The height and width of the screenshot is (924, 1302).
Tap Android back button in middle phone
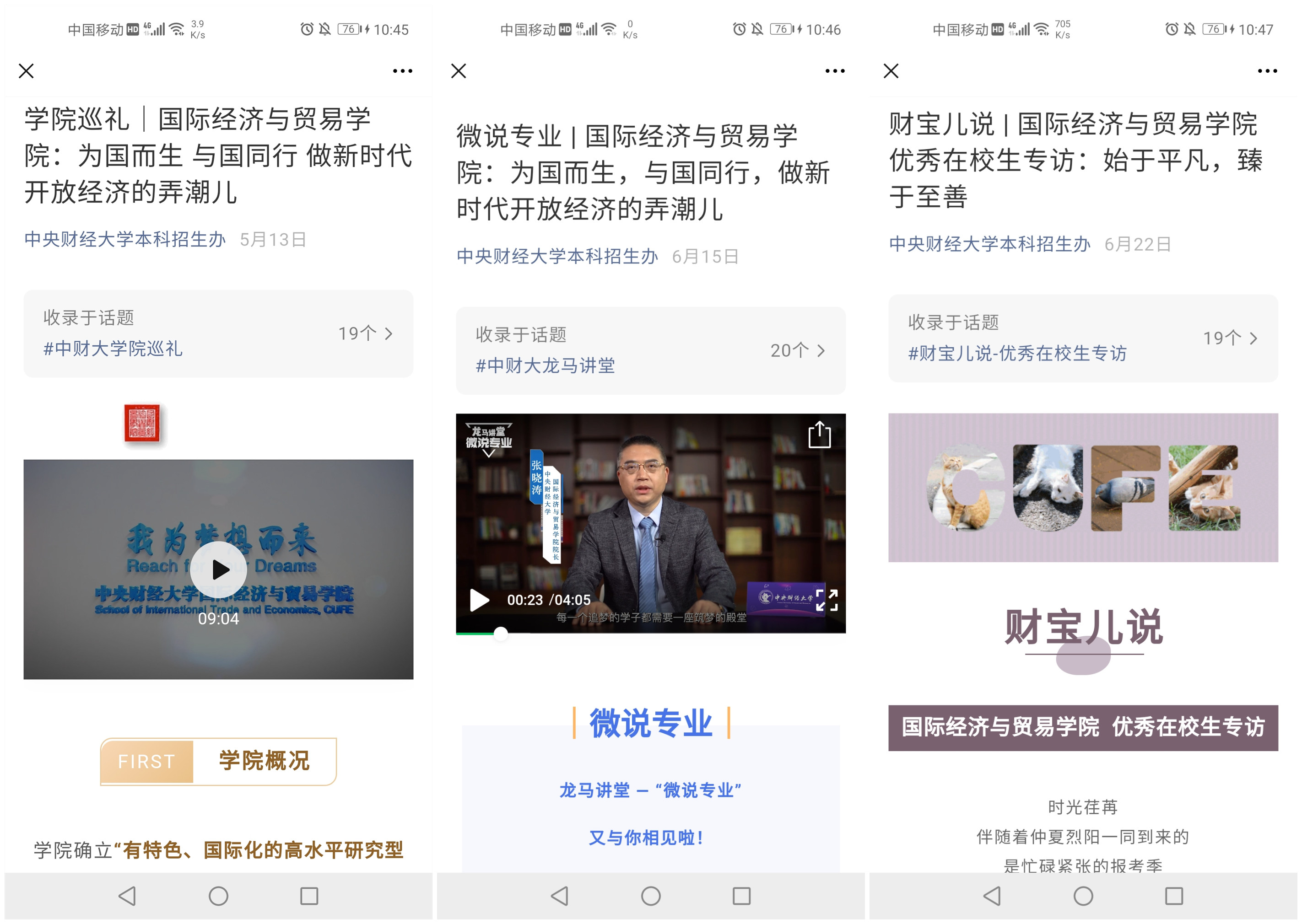[x=559, y=896]
